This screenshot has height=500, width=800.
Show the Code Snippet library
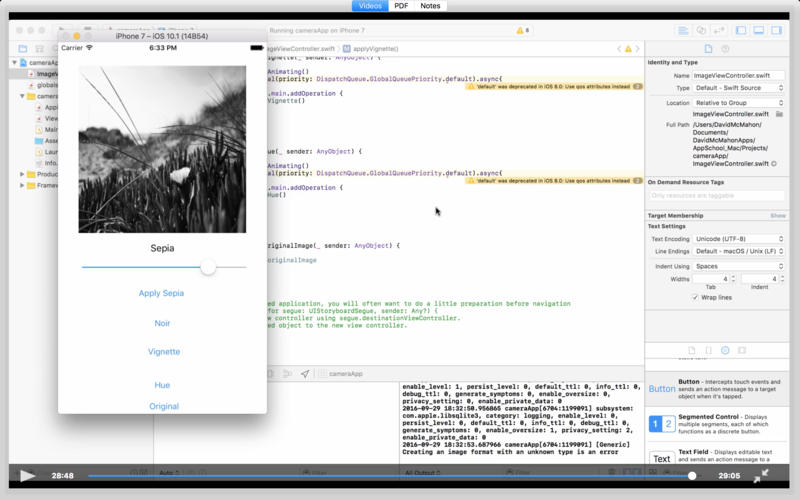[708, 351]
